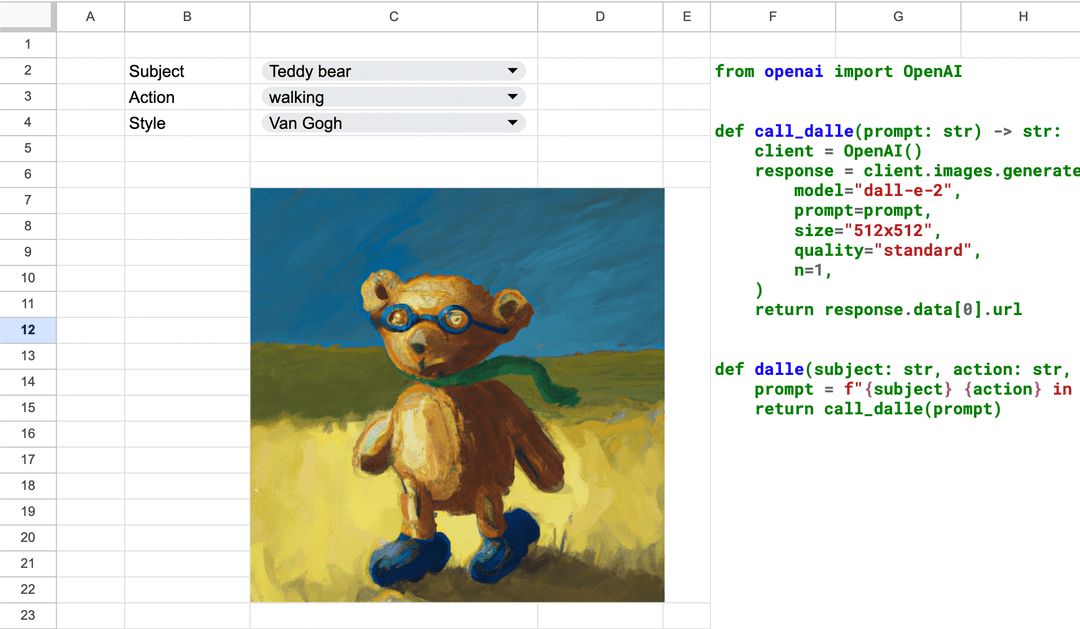Image resolution: width=1080 pixels, height=629 pixels.
Task: Select row 20 header
Action: [28, 537]
